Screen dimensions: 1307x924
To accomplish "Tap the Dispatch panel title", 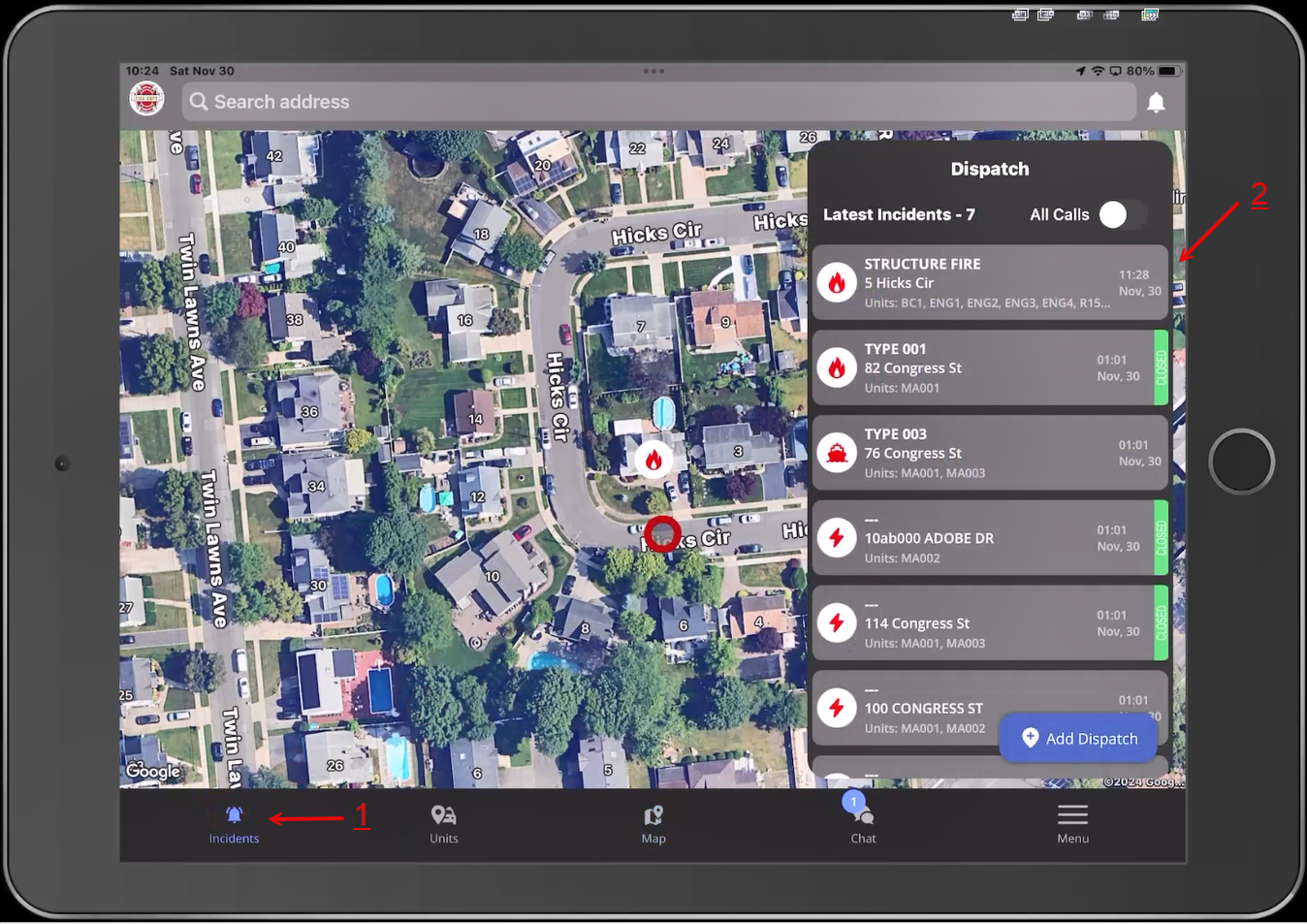I will click(989, 169).
